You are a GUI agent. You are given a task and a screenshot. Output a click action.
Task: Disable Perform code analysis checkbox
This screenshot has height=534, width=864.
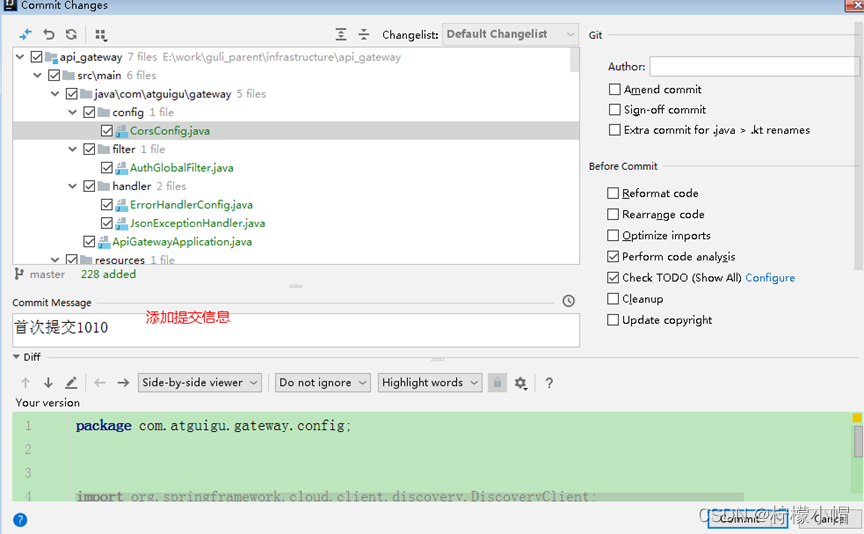point(613,256)
